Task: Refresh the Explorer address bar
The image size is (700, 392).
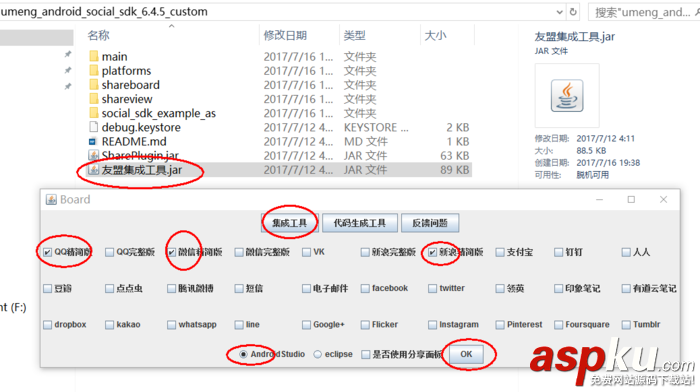Action: [573, 12]
